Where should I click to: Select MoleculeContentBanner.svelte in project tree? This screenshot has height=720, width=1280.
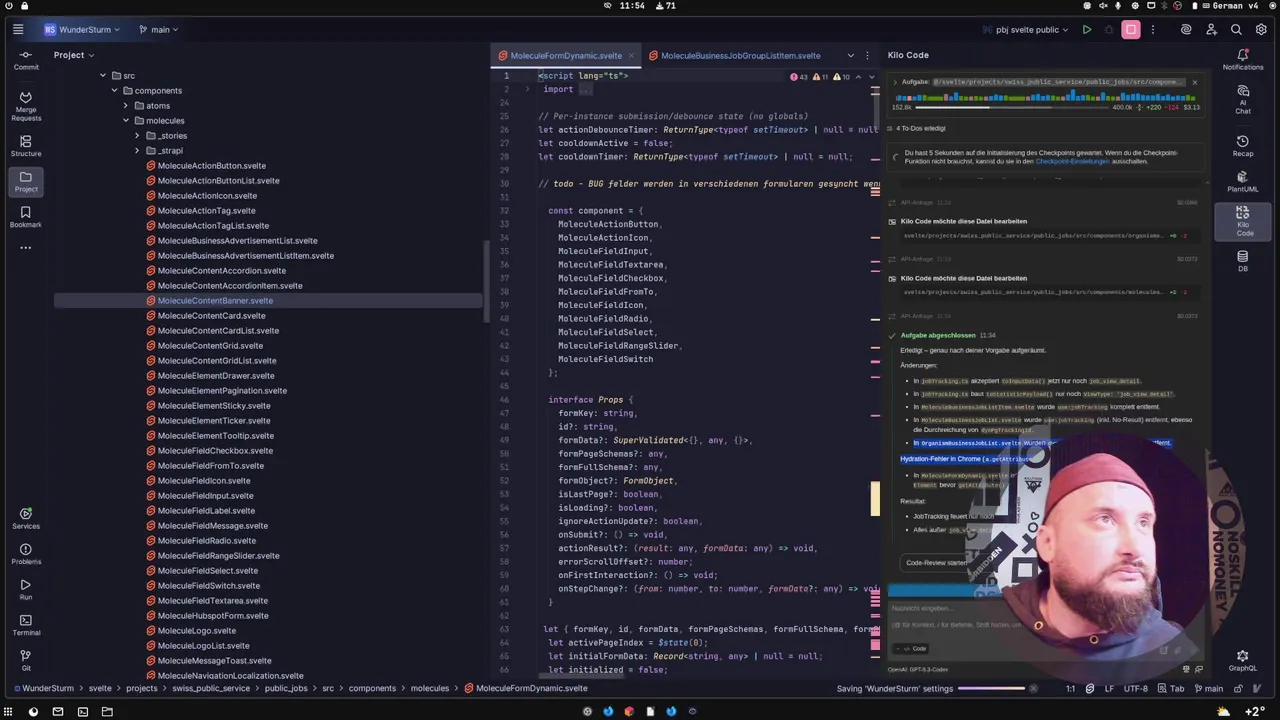click(x=215, y=301)
